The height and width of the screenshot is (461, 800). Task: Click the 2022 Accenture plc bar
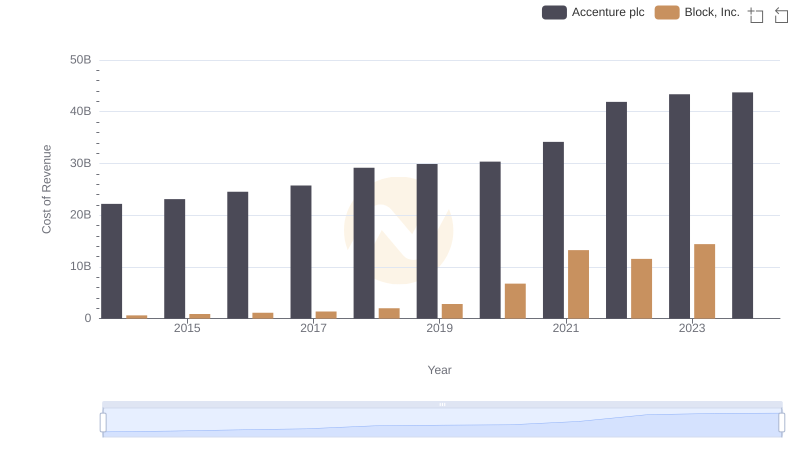[616, 210]
